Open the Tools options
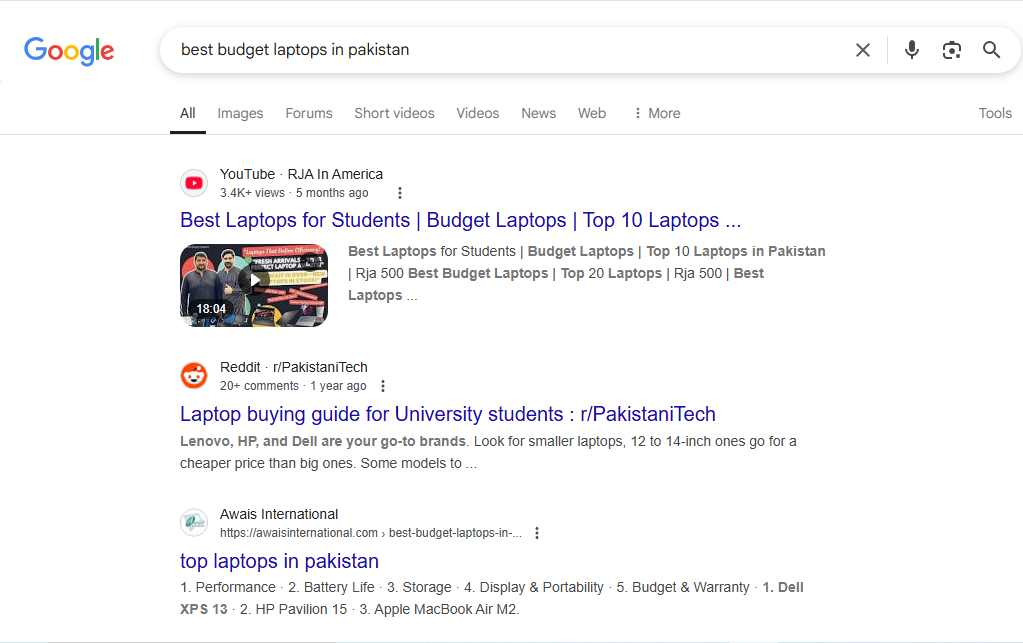 [995, 113]
